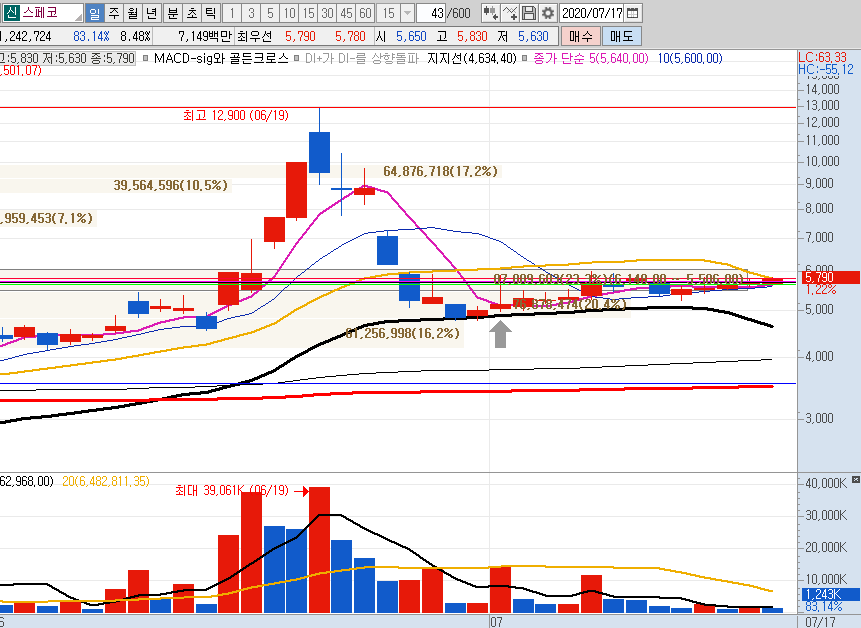The width and height of the screenshot is (861, 628).
Task: Click the 매수 buy button
Action: (581, 37)
